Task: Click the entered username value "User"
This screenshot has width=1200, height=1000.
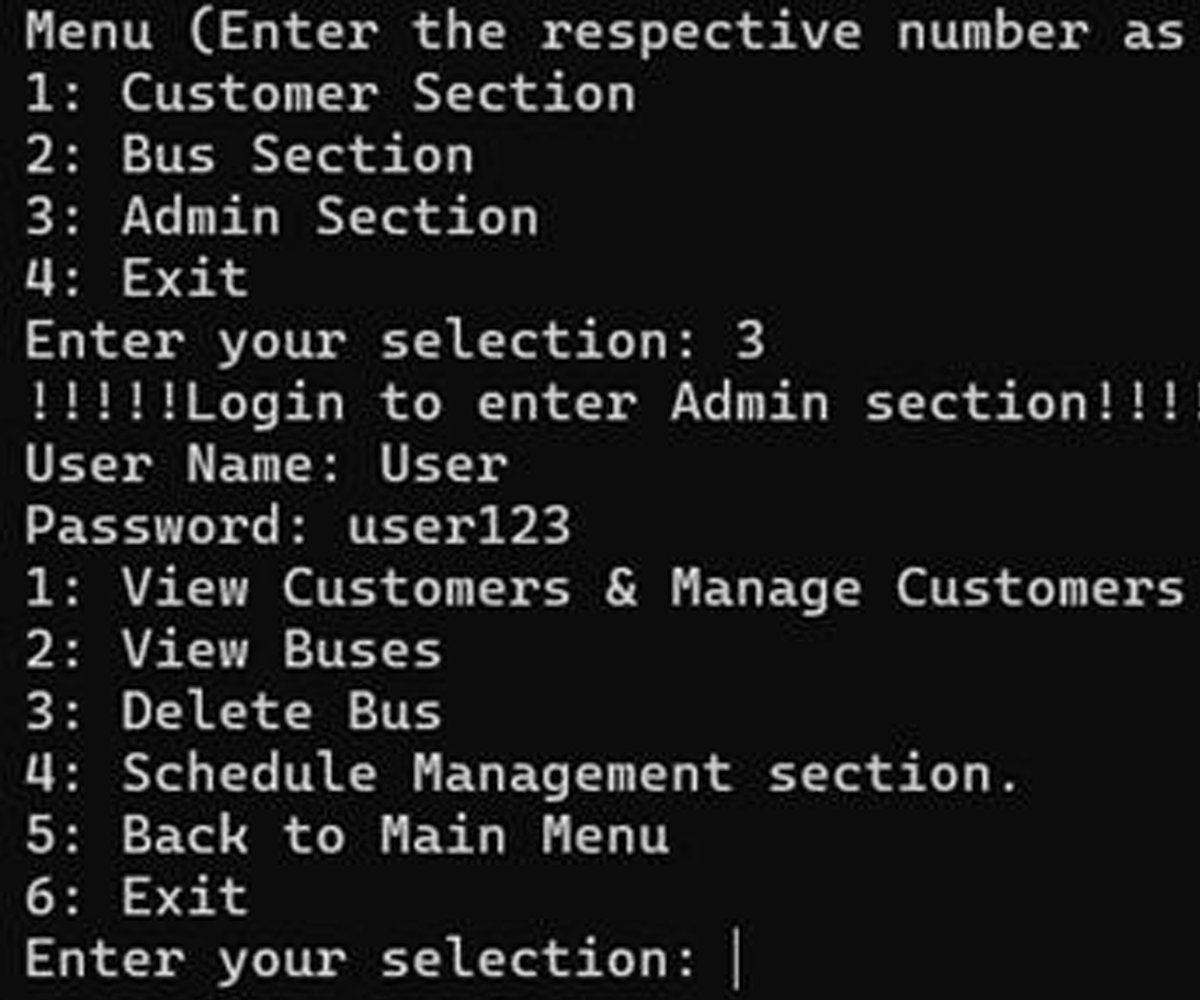Action: click(443, 465)
